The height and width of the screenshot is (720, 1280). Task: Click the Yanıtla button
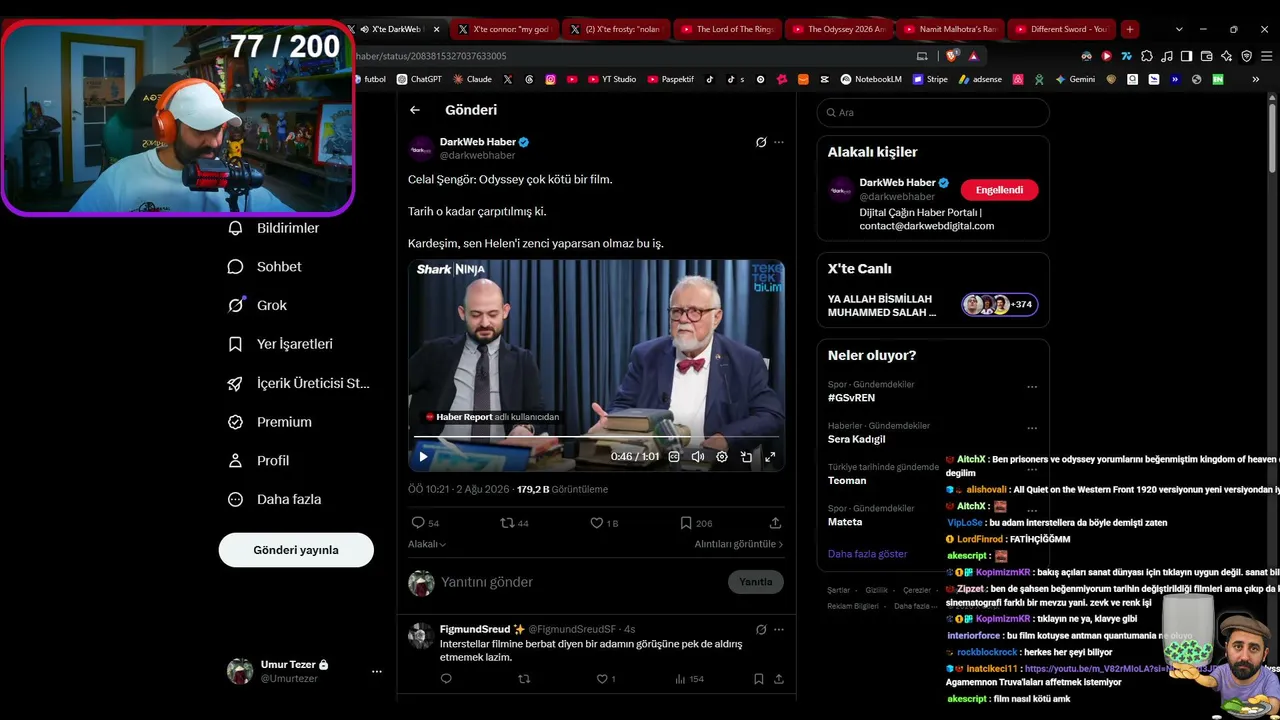(x=756, y=582)
